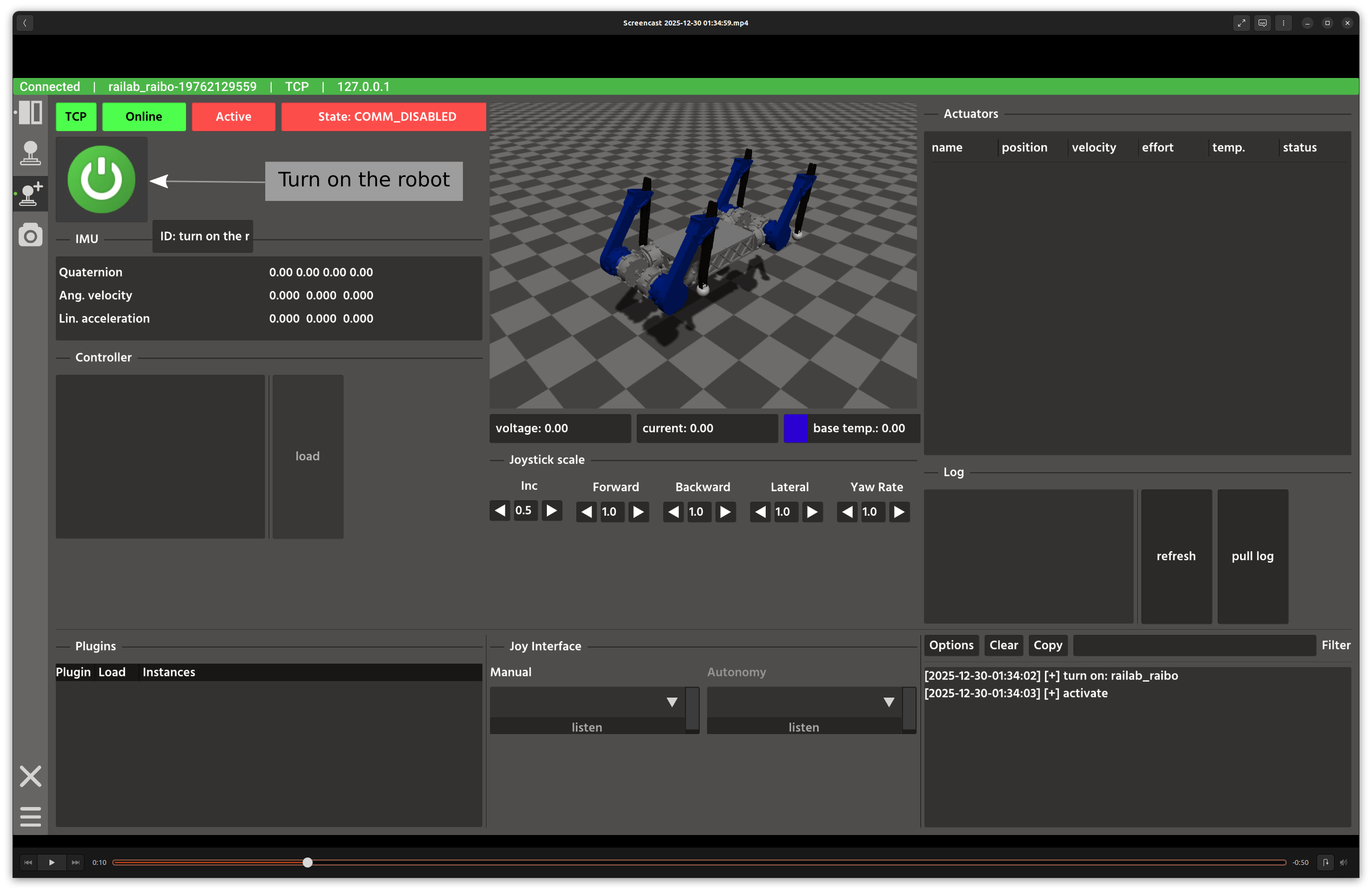
Task: Toggle the Active state button
Action: (x=233, y=116)
